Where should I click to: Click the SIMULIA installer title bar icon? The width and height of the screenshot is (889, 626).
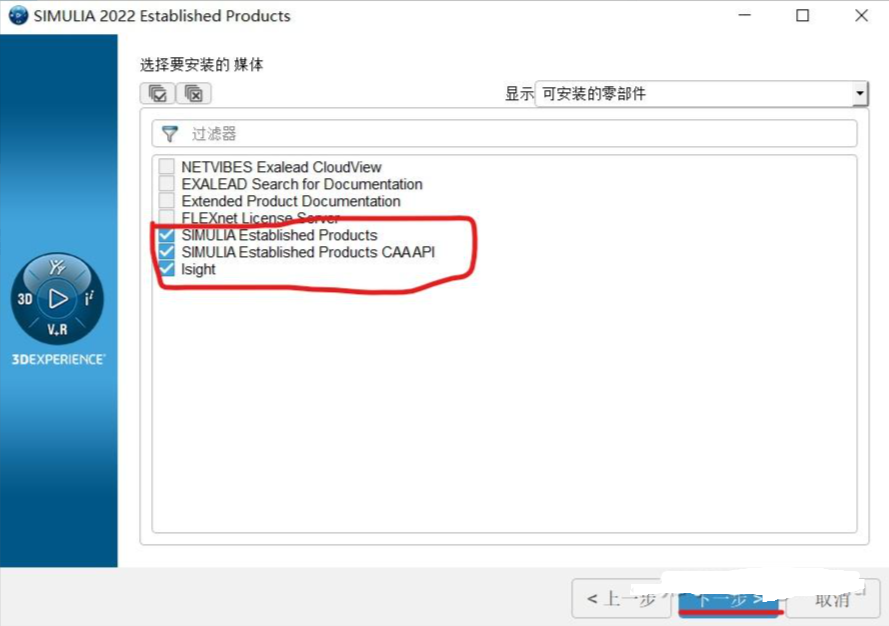pyautogui.click(x=18, y=15)
